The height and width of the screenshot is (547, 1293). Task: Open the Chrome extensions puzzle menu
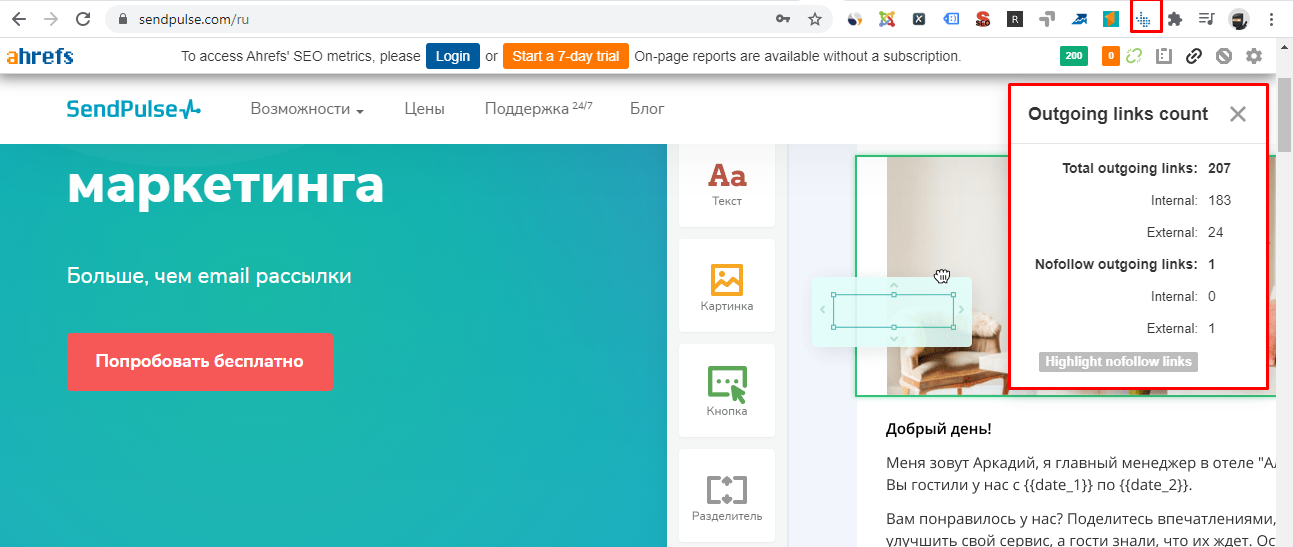point(1176,19)
